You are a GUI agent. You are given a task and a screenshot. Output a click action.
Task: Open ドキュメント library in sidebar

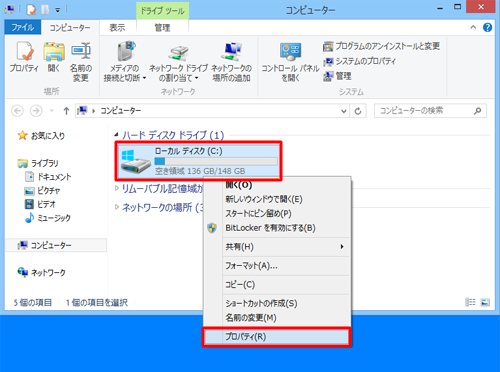tap(48, 177)
